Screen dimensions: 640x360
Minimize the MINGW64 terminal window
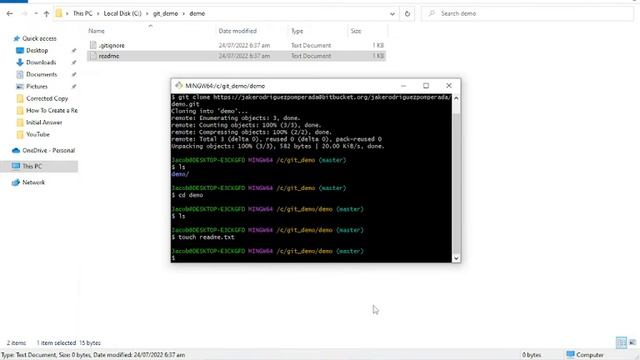pyautogui.click(x=403, y=86)
